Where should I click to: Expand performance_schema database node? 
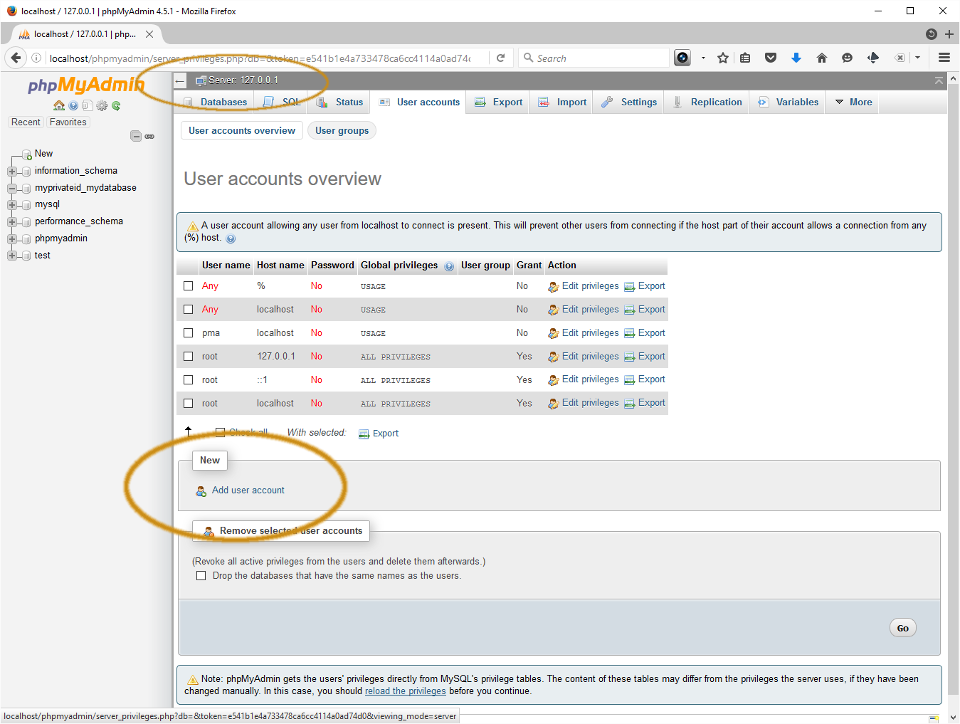click(x=12, y=222)
